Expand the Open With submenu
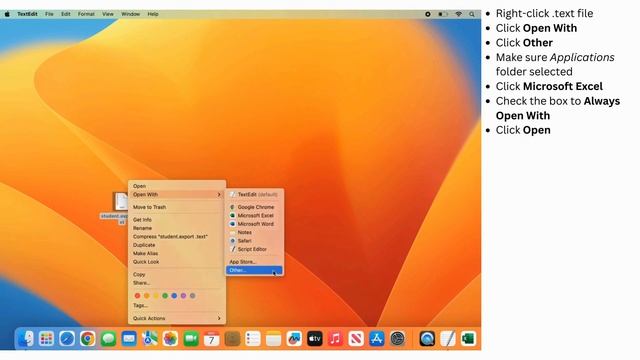Screen dimensions: 640x360 [x=177, y=195]
